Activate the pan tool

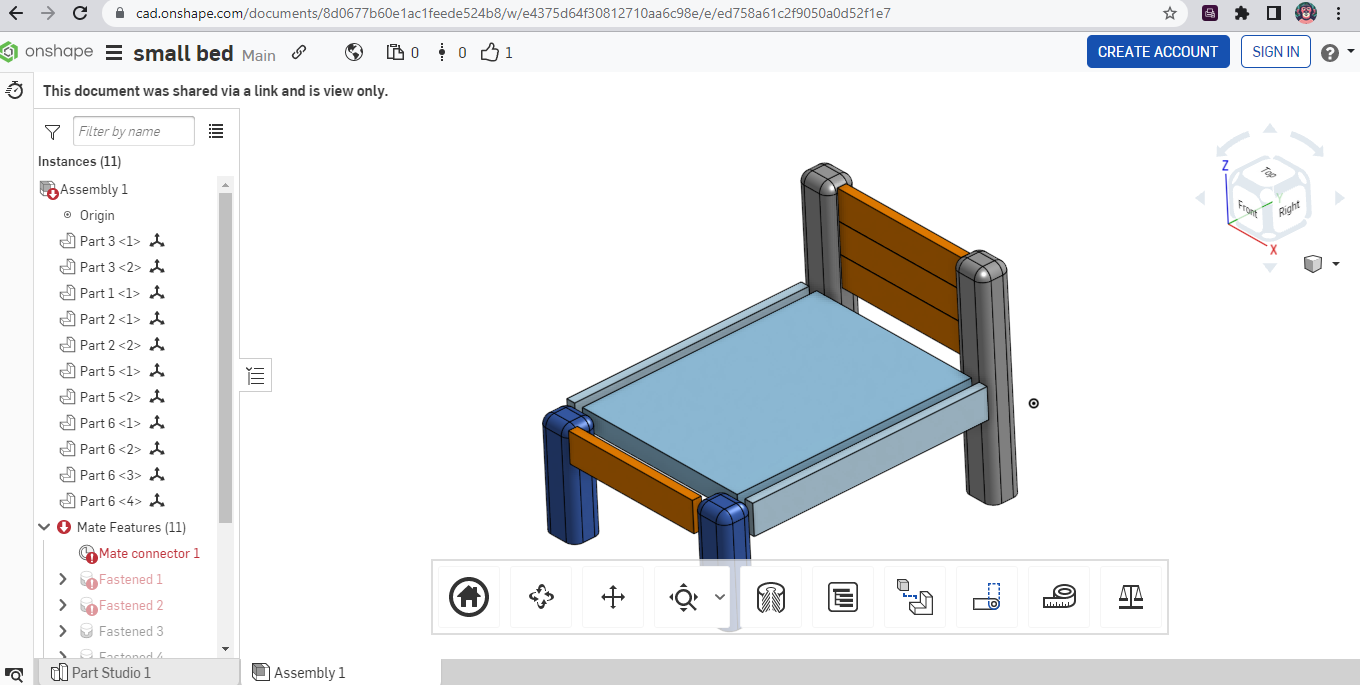pos(613,597)
